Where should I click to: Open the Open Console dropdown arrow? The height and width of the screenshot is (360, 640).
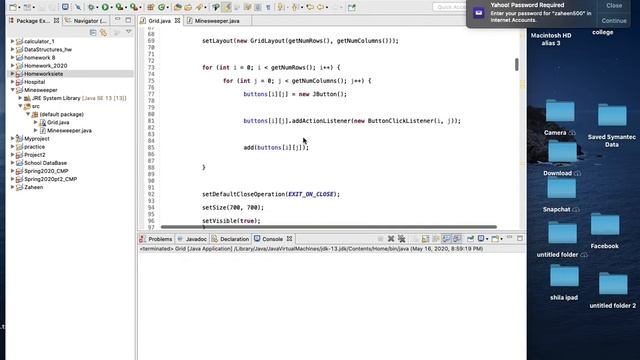click(x=502, y=239)
